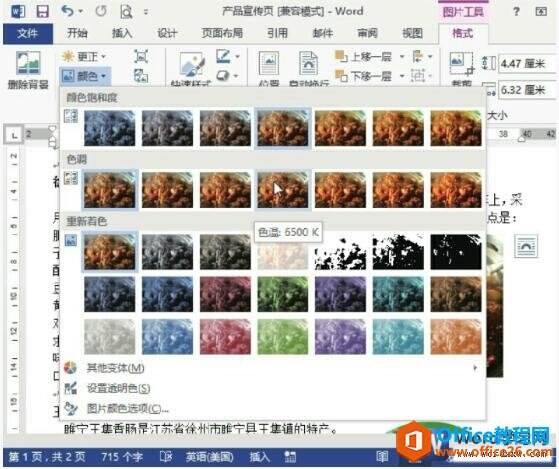
Task: Click the 裁剪 Crop icon
Action: click(461, 64)
